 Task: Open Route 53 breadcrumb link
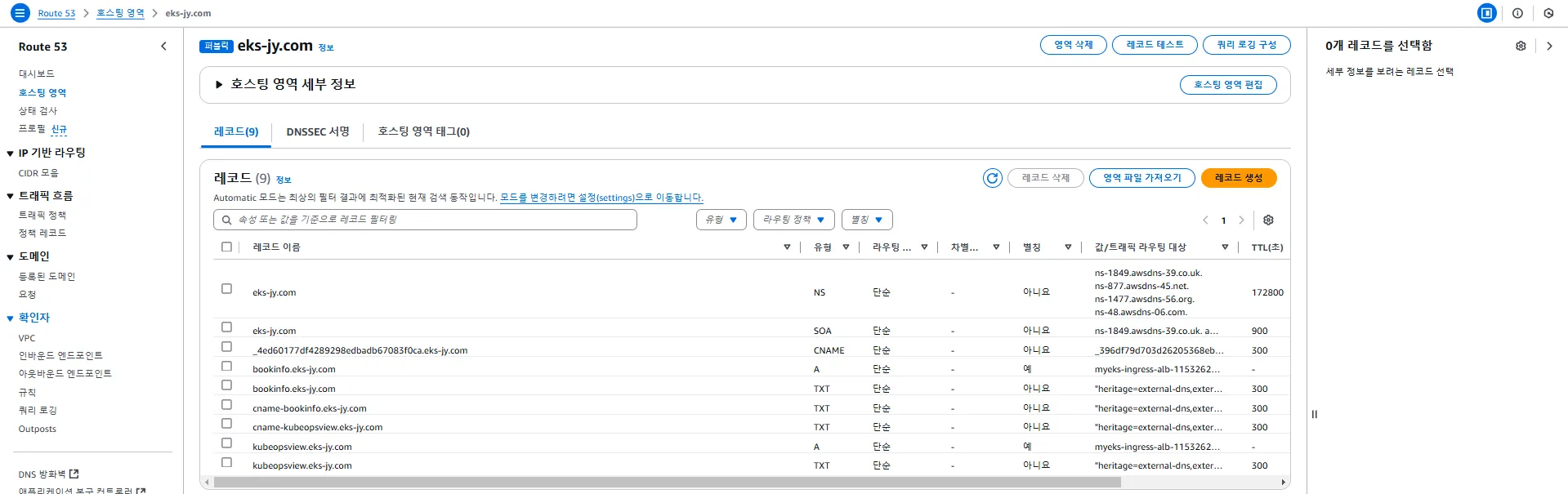pos(56,13)
